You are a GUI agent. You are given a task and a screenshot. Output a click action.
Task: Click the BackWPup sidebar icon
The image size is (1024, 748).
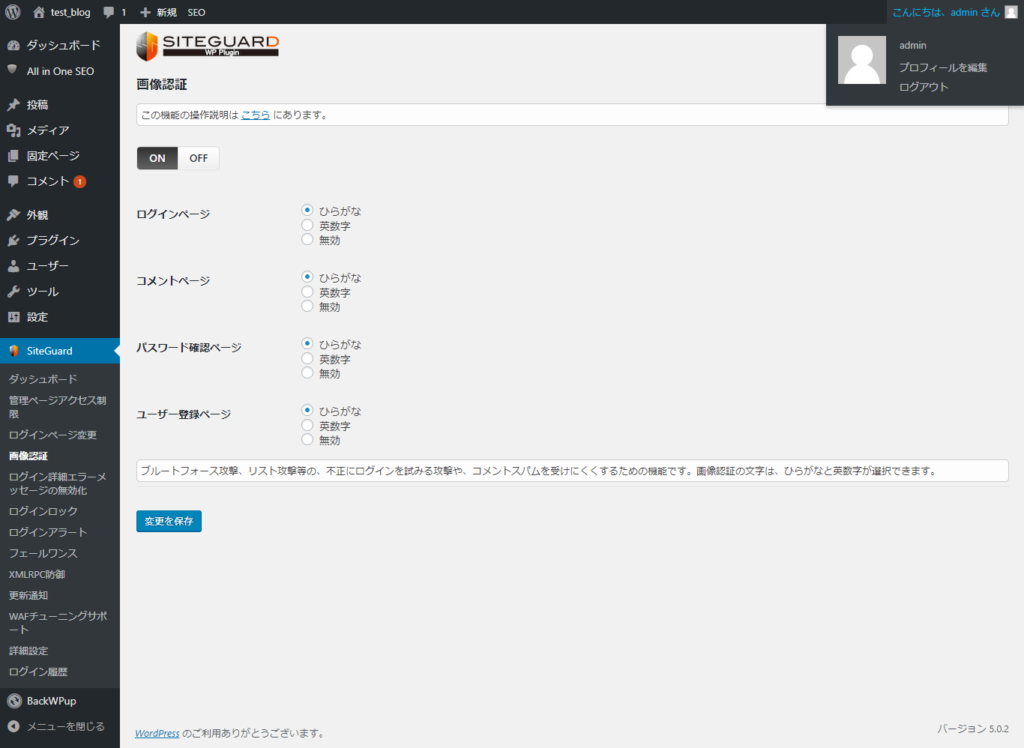pyautogui.click(x=13, y=701)
